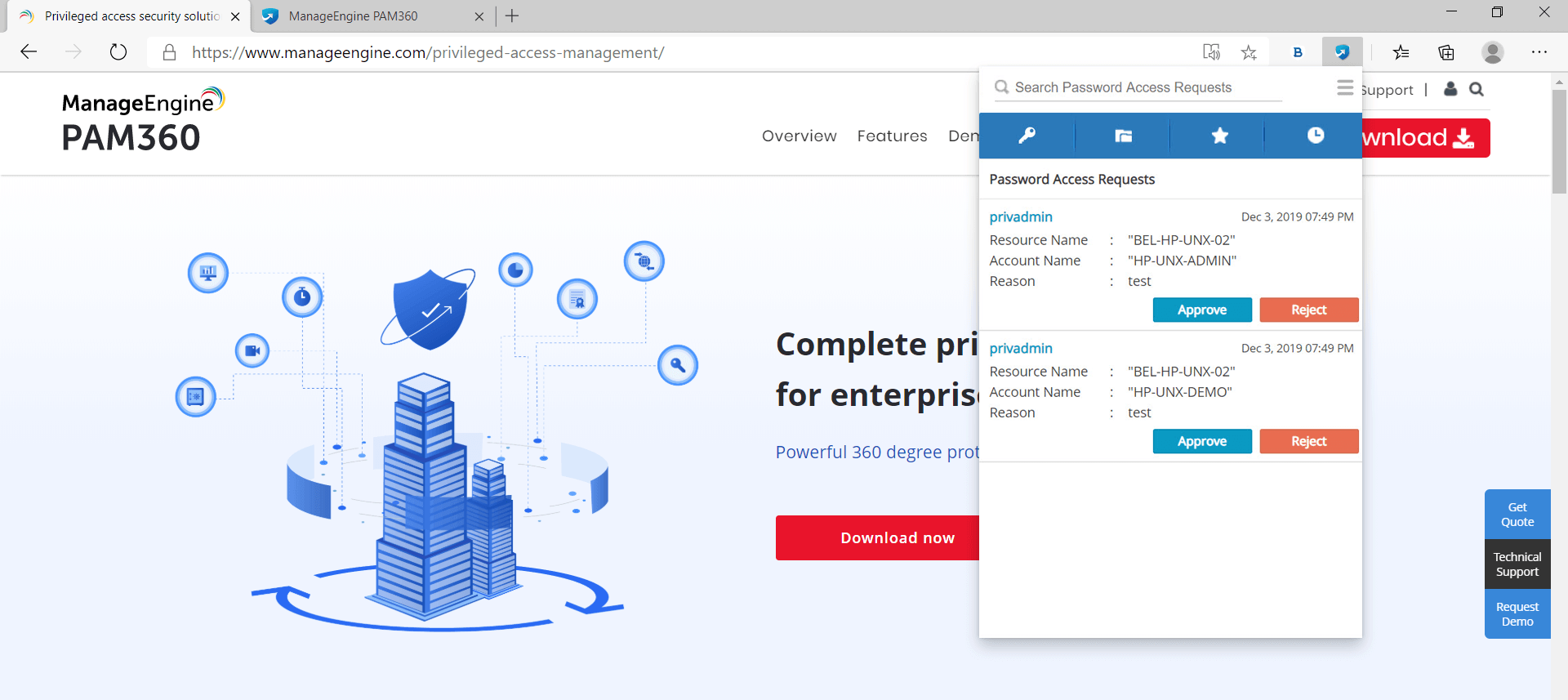The image size is (1568, 700).
Task: Click the Request Demo side button
Action: pos(1517,614)
